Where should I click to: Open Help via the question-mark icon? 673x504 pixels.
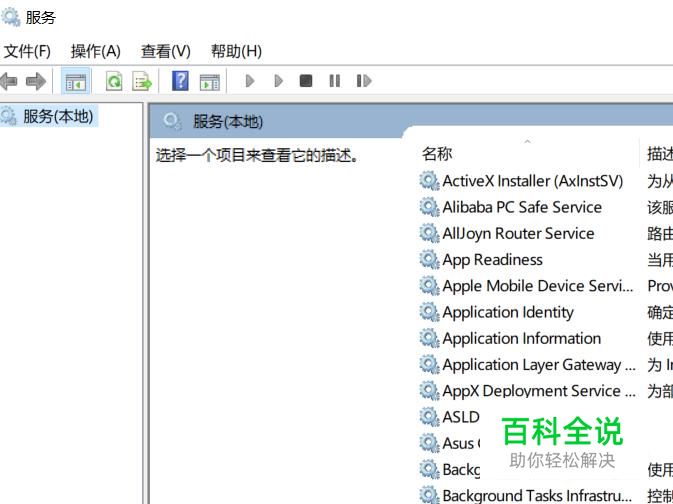180,81
